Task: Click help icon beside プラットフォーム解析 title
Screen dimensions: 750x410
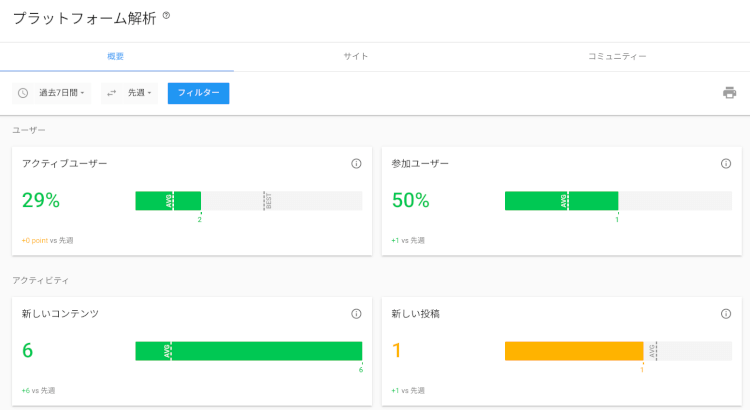Action: [166, 15]
